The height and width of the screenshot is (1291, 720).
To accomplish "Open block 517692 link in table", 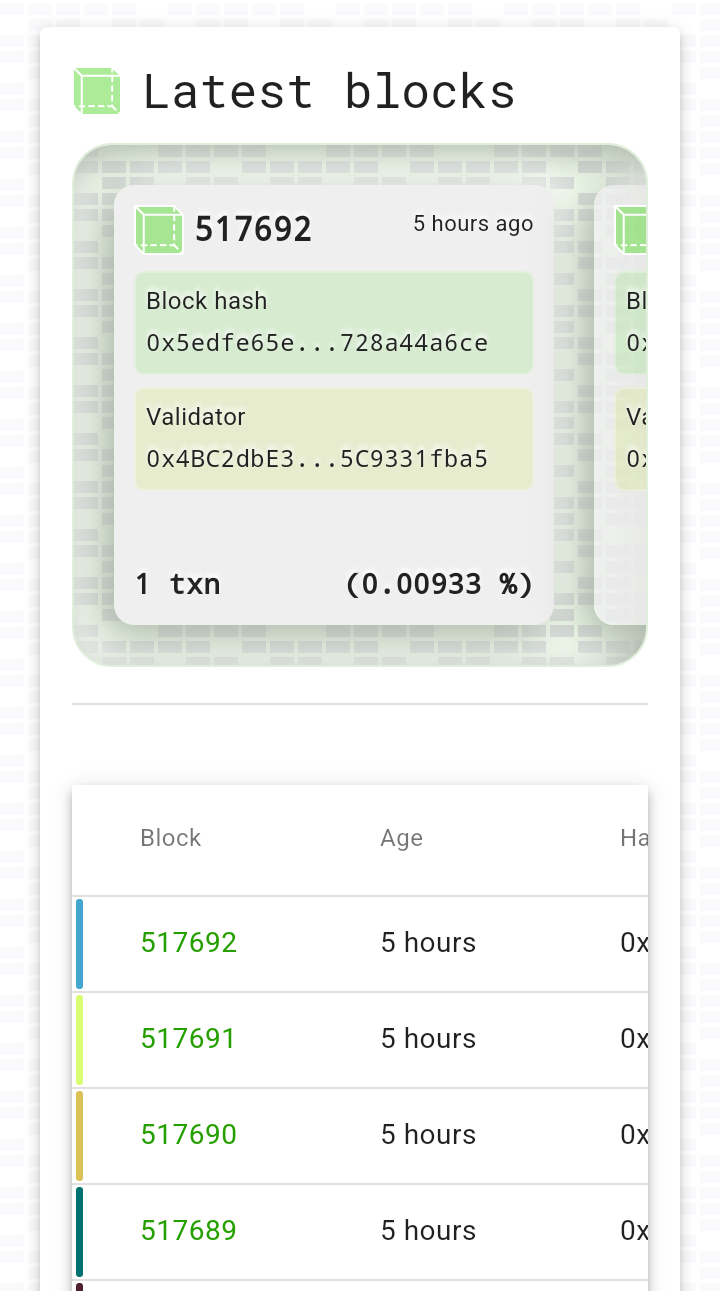I will (x=189, y=943).
